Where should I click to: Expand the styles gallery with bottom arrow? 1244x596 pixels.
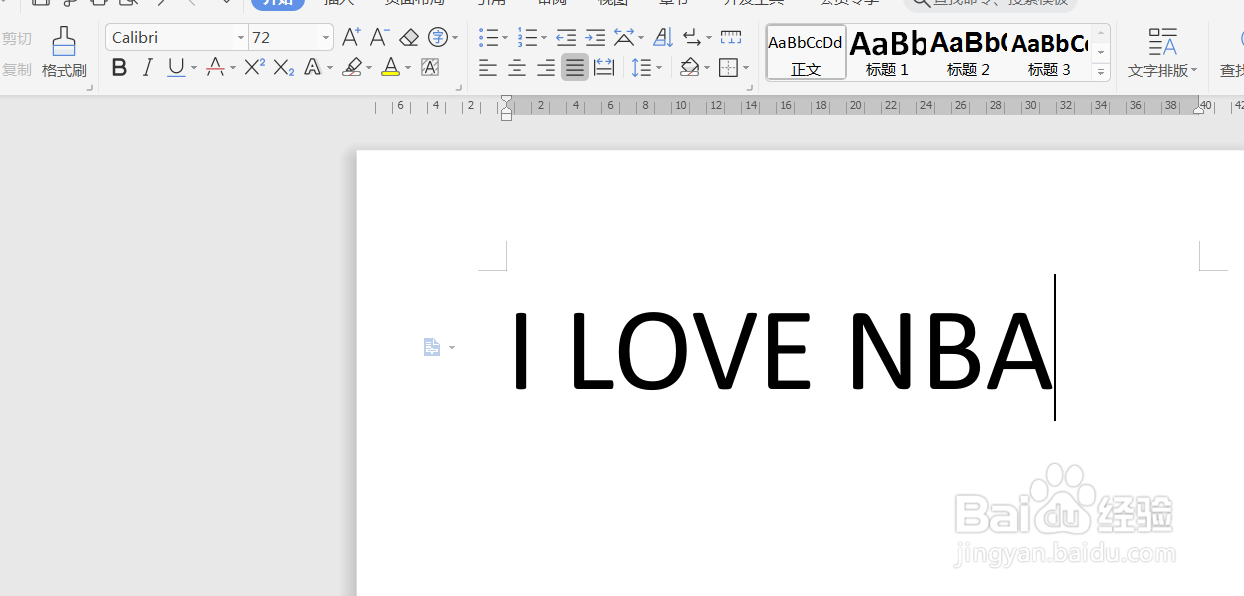1101,71
